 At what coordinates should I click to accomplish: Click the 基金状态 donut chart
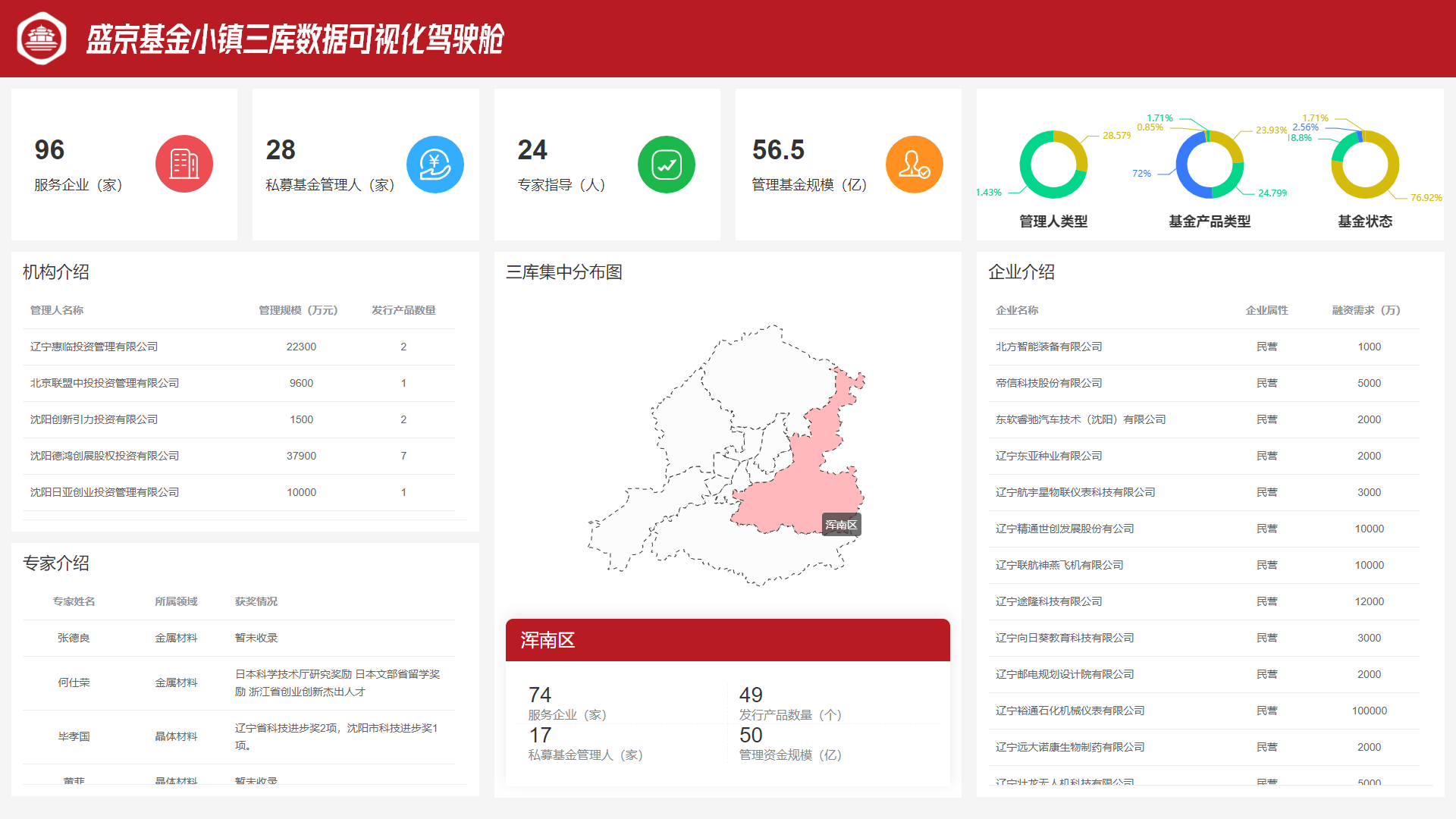point(1365,165)
